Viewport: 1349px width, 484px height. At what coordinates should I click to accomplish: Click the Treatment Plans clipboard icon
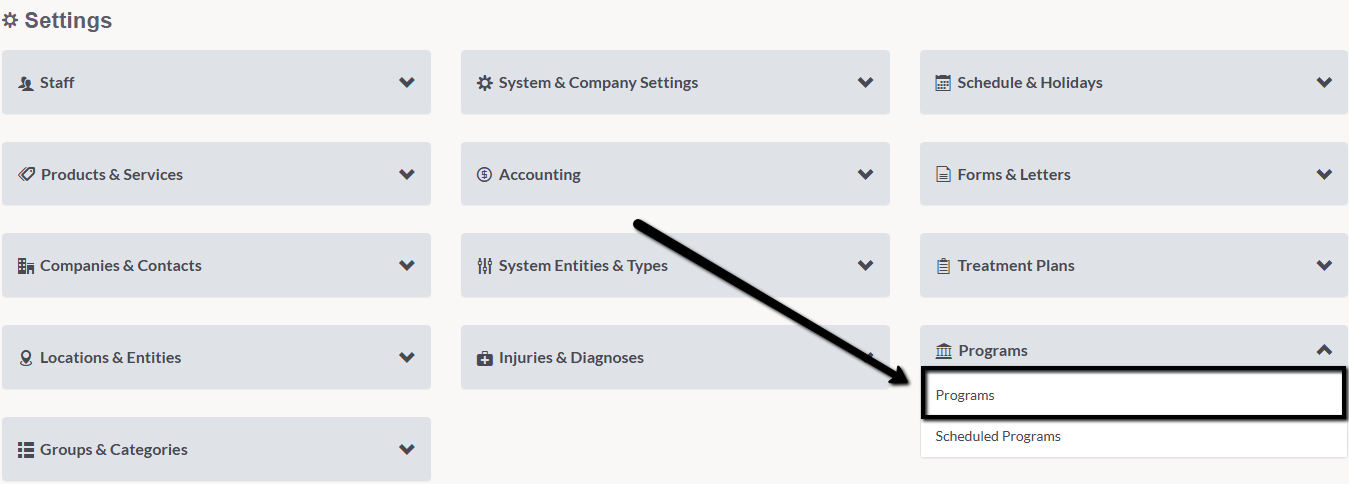click(943, 266)
